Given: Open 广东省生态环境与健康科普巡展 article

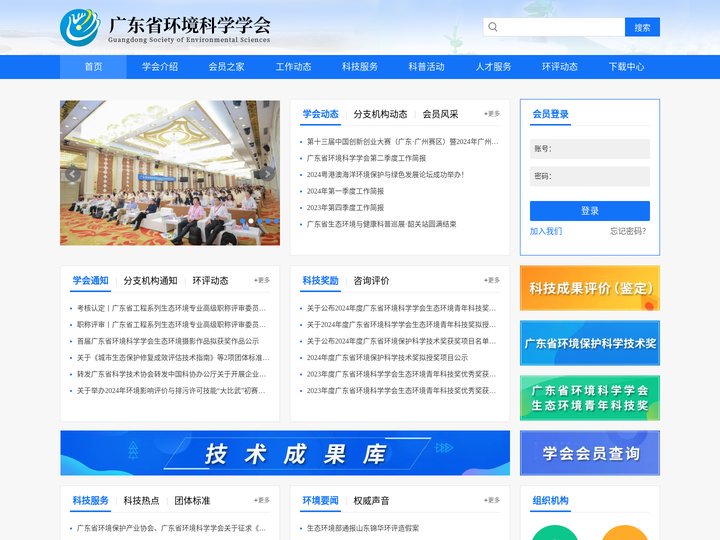Looking at the screenshot, I should [x=382, y=224].
